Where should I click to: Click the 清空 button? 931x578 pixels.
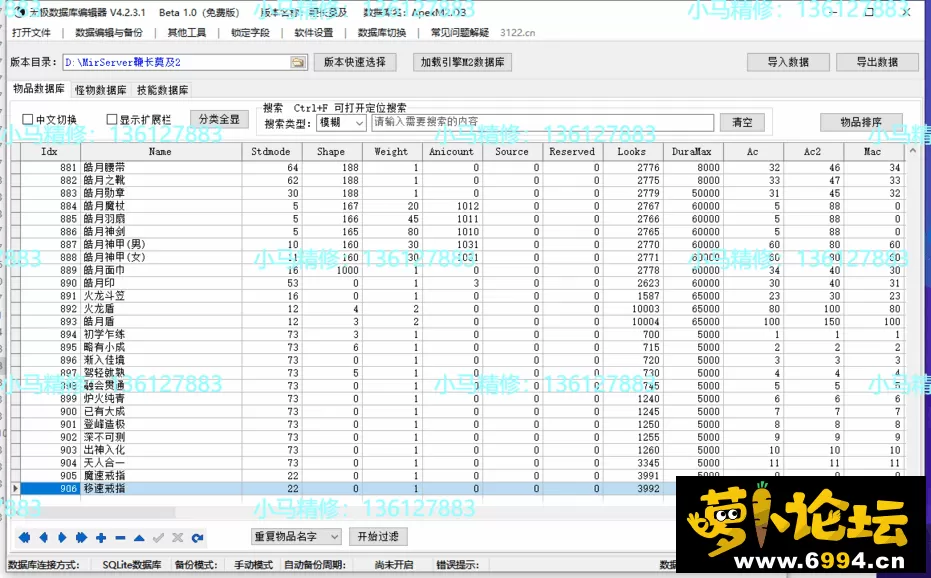pos(742,122)
